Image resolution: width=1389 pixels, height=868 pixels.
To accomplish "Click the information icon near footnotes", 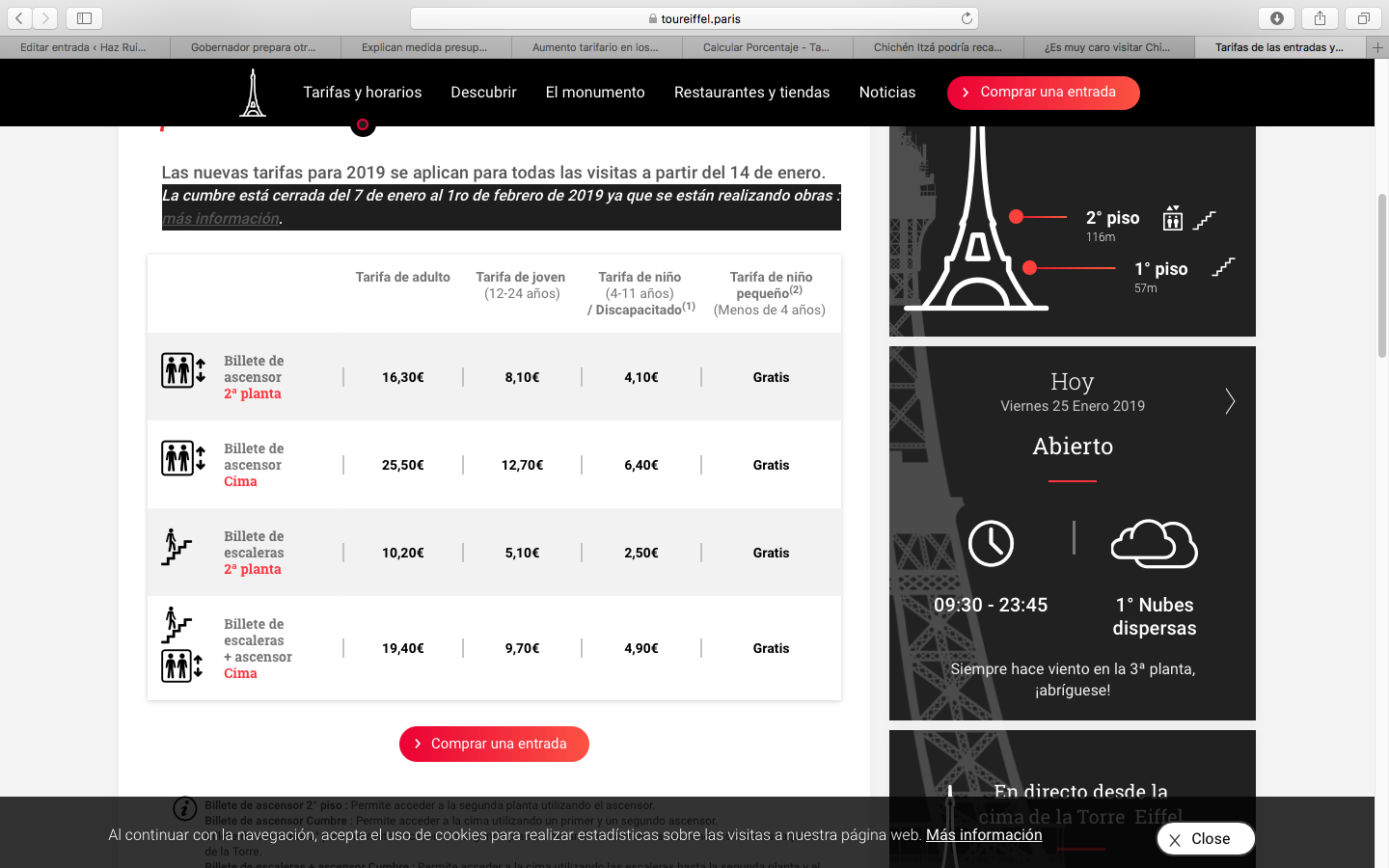I will [x=184, y=808].
